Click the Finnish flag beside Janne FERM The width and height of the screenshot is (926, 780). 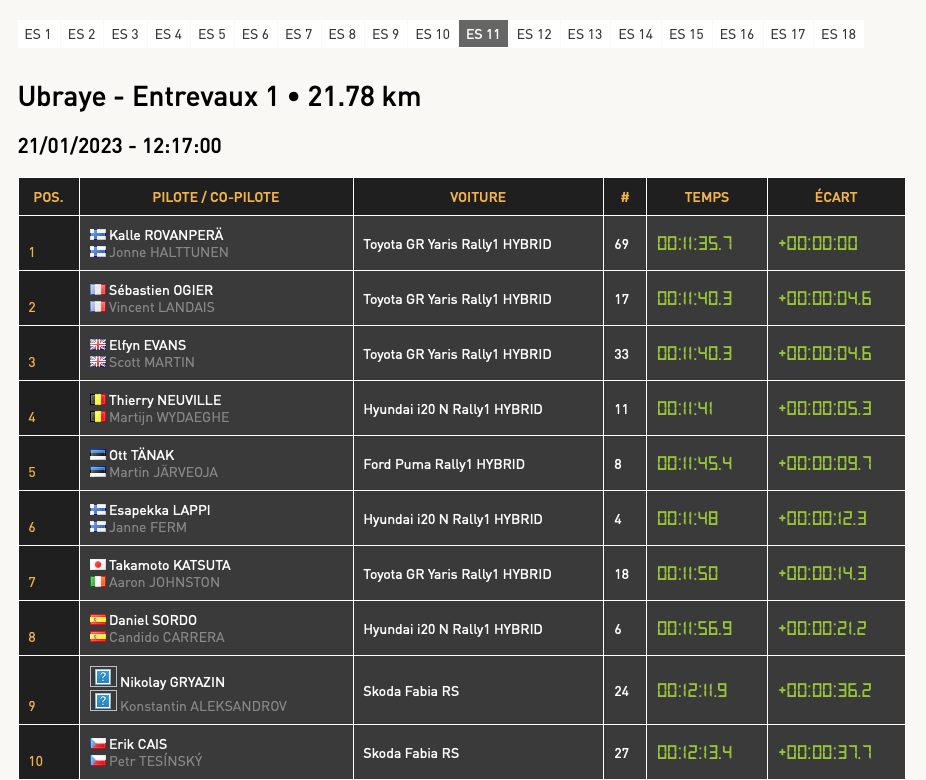pos(98,526)
